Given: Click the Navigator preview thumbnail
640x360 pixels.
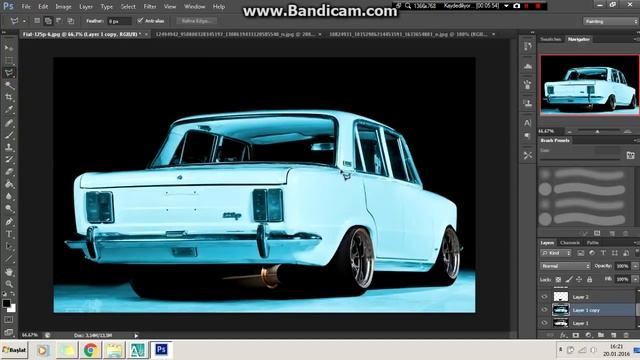Looking at the screenshot, I should (x=590, y=85).
